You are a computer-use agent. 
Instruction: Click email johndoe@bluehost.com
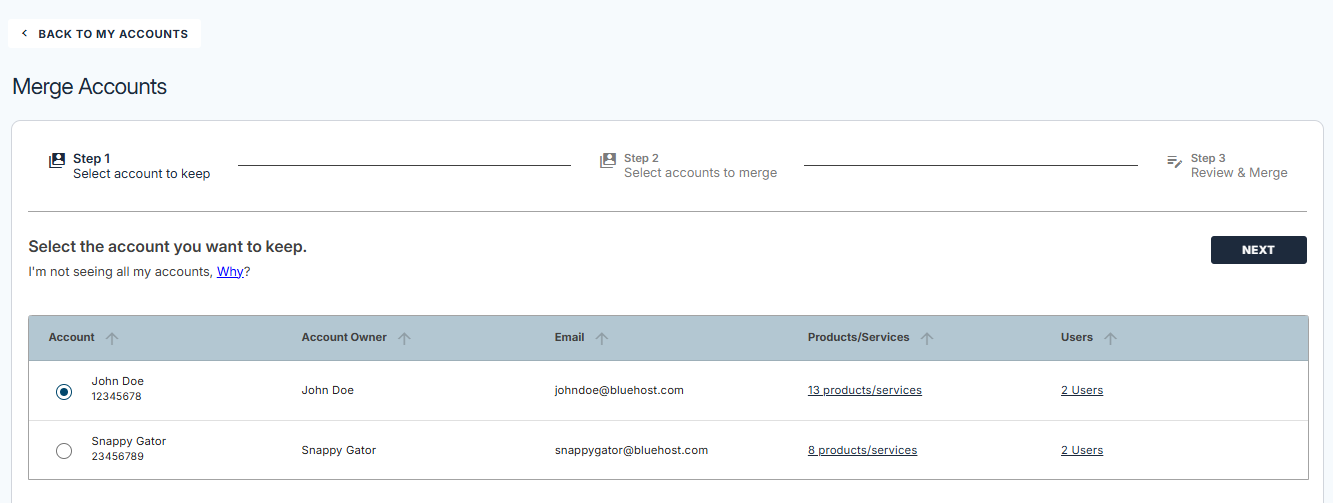click(x=619, y=390)
